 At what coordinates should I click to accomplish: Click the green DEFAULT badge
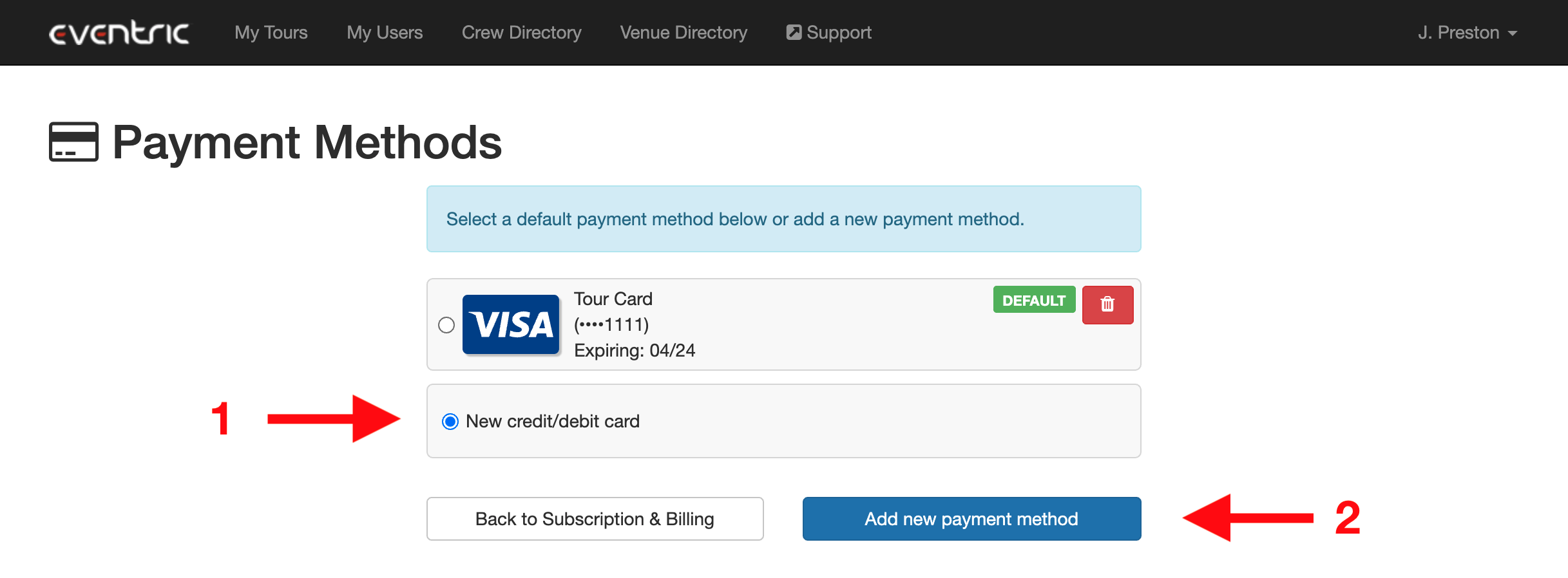pyautogui.click(x=1034, y=300)
